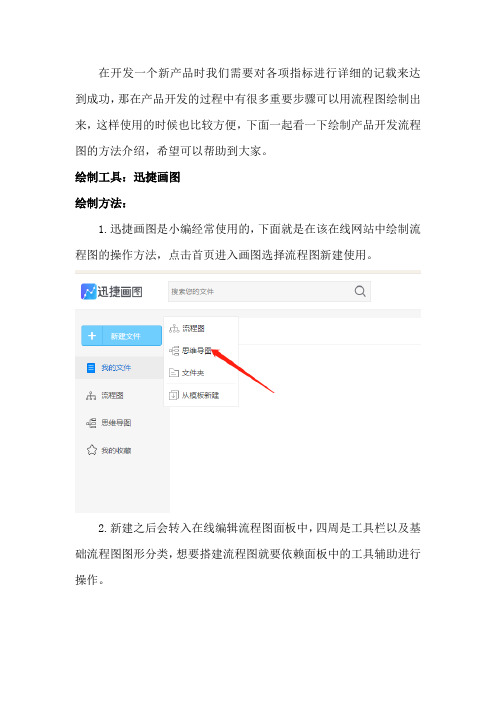
Task: Choose 思维导图 in the new file dropdown menu
Action: (197, 351)
